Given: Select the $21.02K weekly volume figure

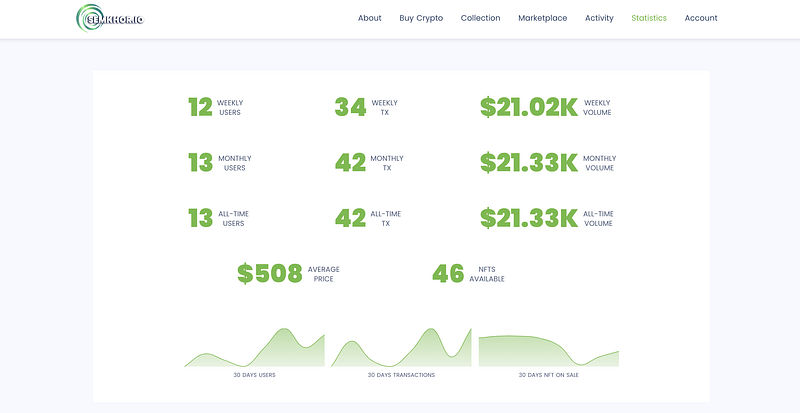Looking at the screenshot, I should point(529,107).
